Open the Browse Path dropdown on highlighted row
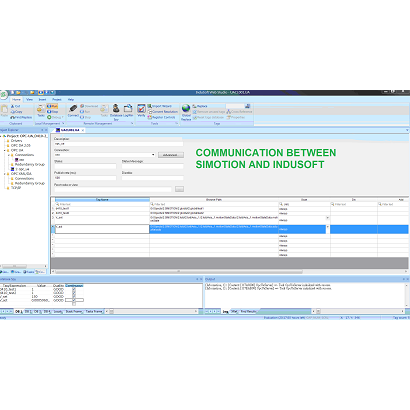Viewport: 410px width, 410px height. point(327,227)
